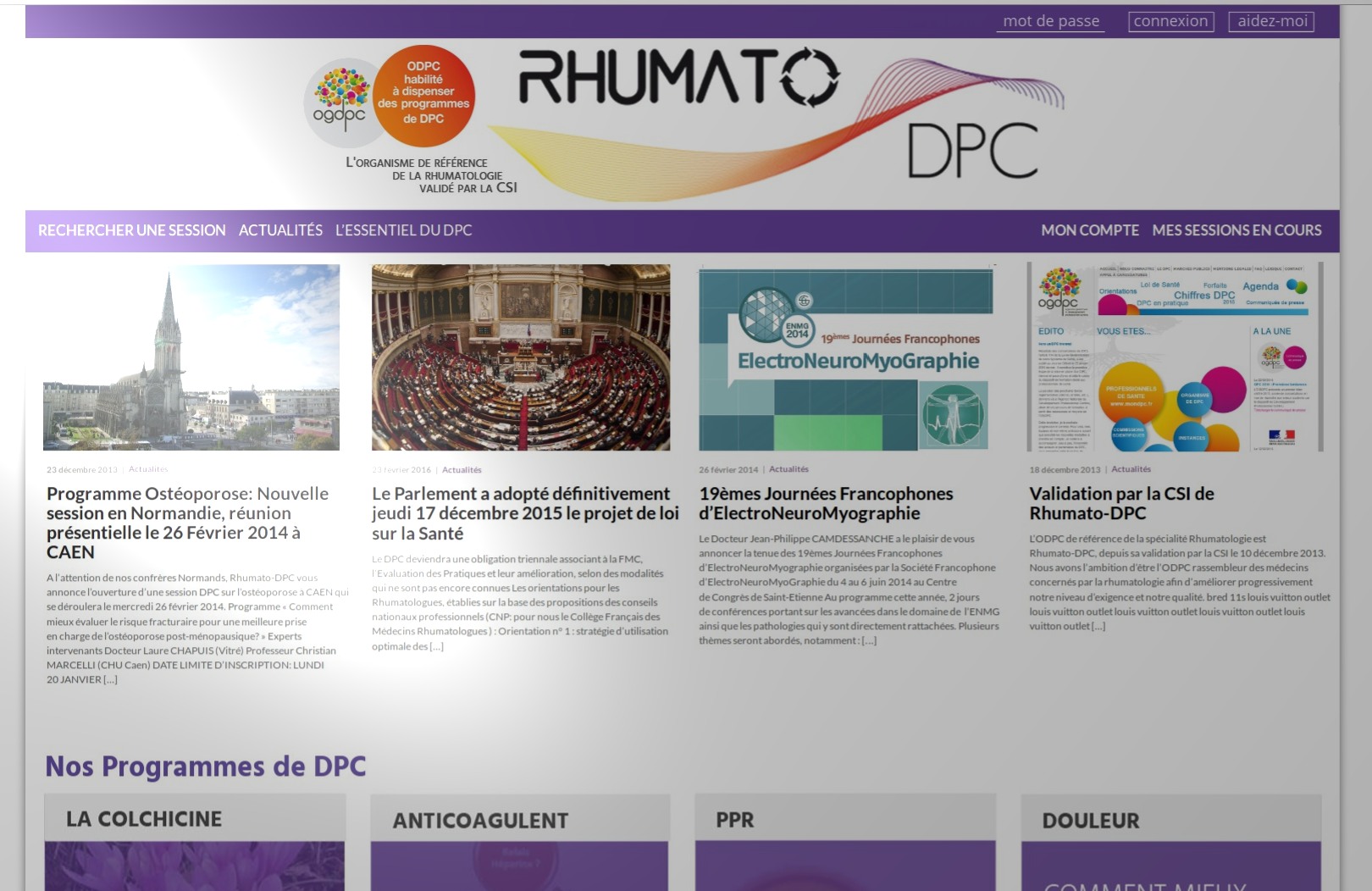
Task: Go to Mon Compte
Action: click(x=1090, y=230)
